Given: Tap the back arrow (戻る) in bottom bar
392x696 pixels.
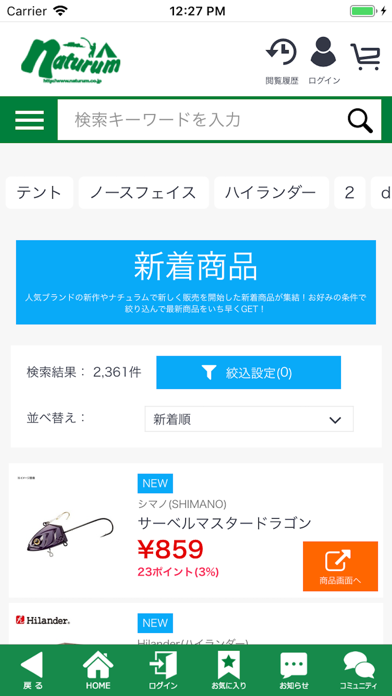Looking at the screenshot, I should (x=32, y=670).
